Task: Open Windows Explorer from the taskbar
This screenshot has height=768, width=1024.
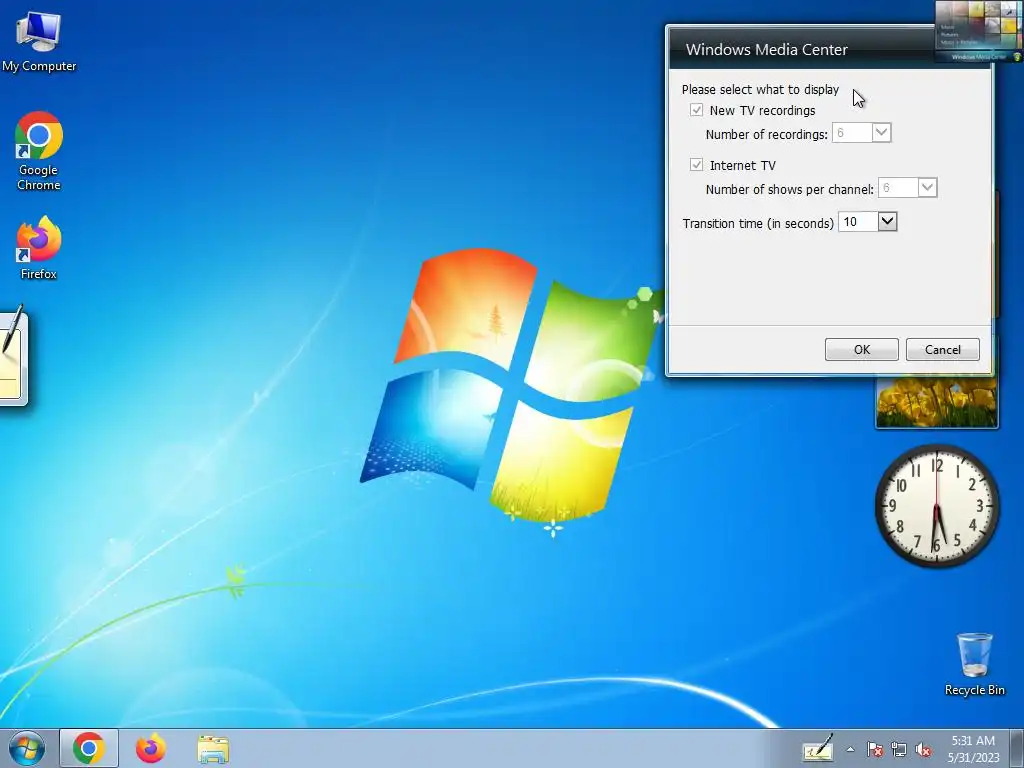Action: (x=213, y=749)
